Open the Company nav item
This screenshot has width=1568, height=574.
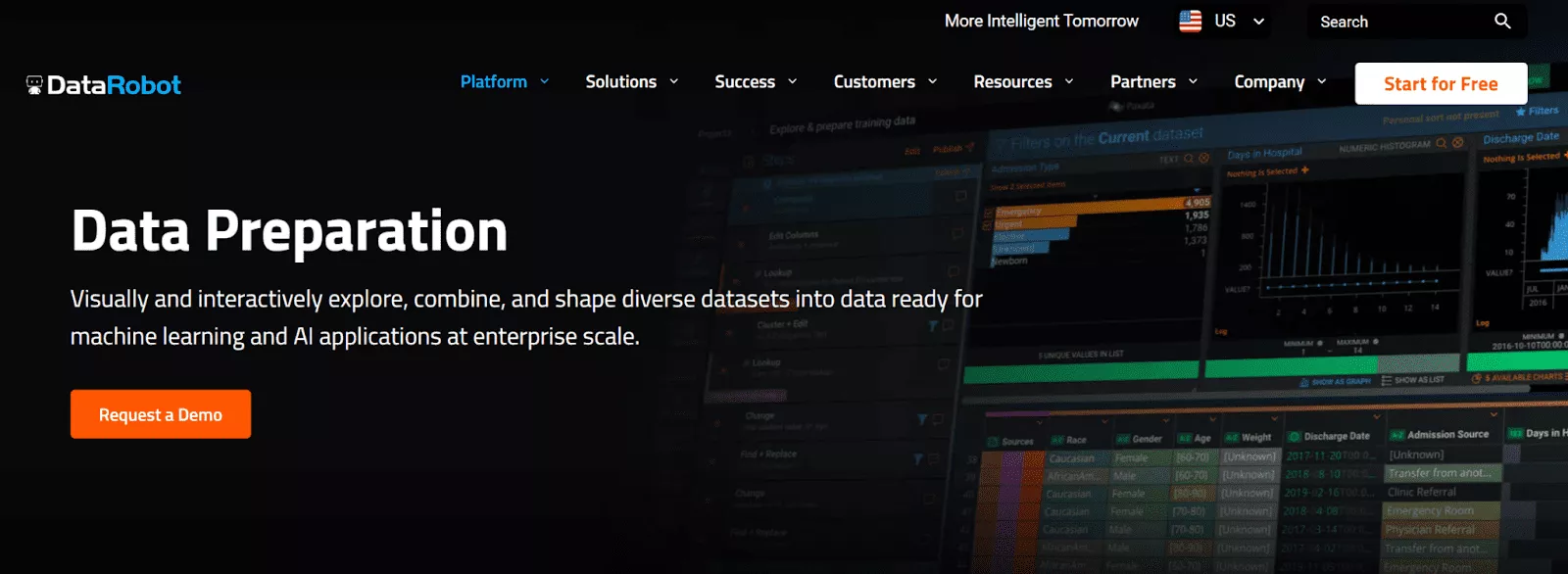(x=1269, y=82)
